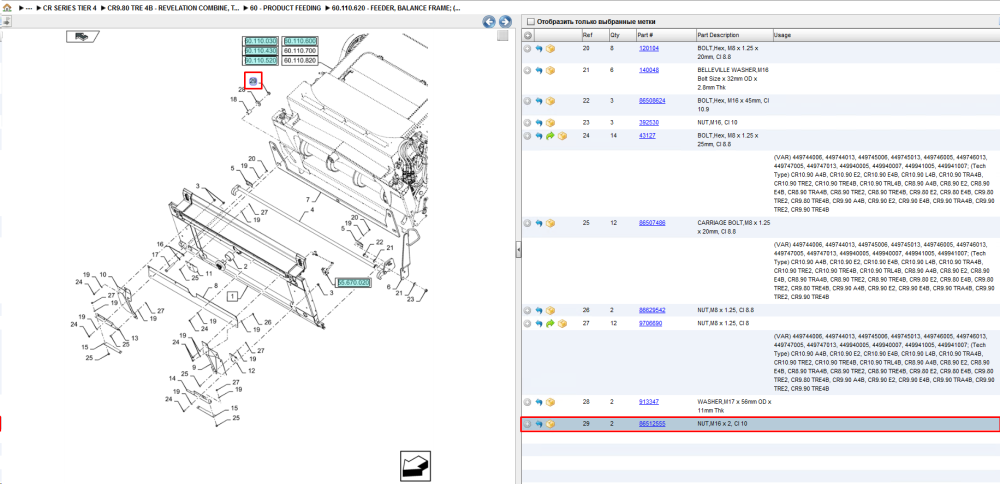Open diagram reference 60.110.520

tap(261, 61)
